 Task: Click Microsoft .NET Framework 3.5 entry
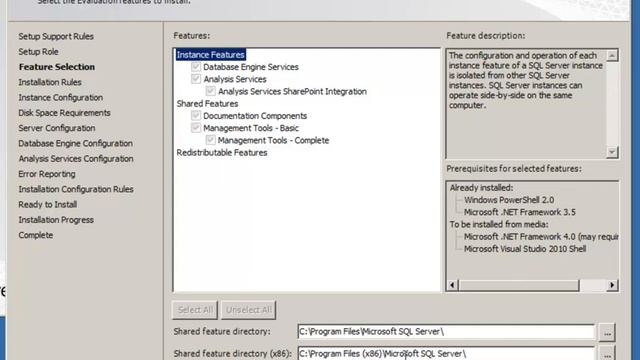click(x=520, y=212)
